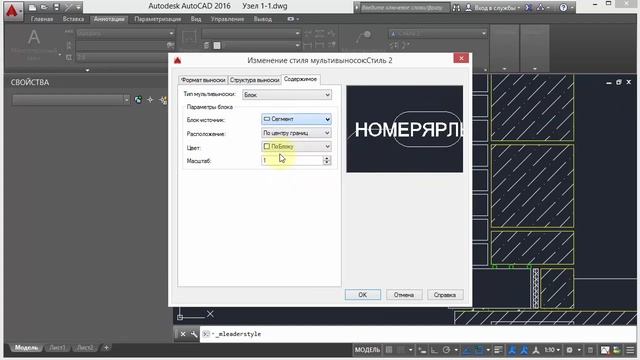Open status bar customization hamburger menu
The width and height of the screenshot is (640, 360).
click(x=631, y=350)
